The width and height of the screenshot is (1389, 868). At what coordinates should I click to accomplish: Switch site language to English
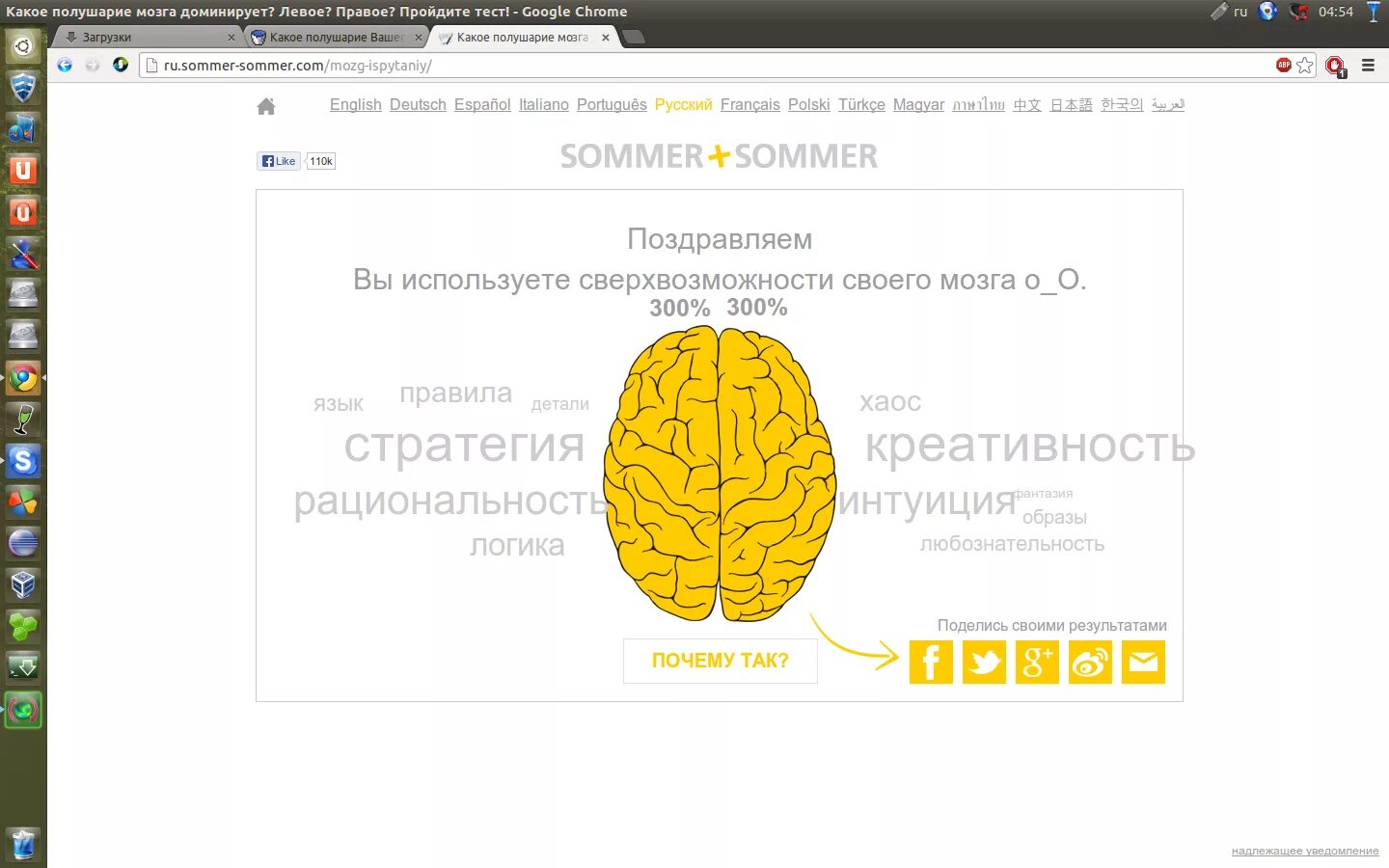[356, 104]
